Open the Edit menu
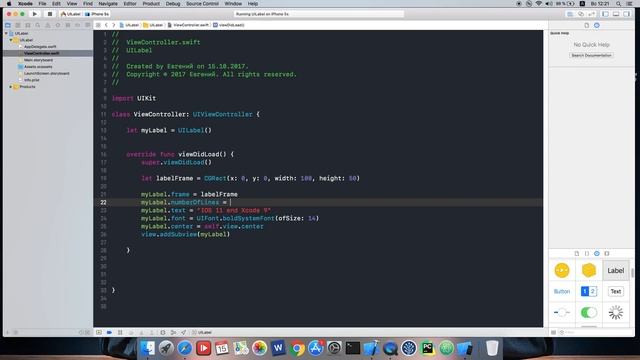The image size is (640, 360). (56, 4)
